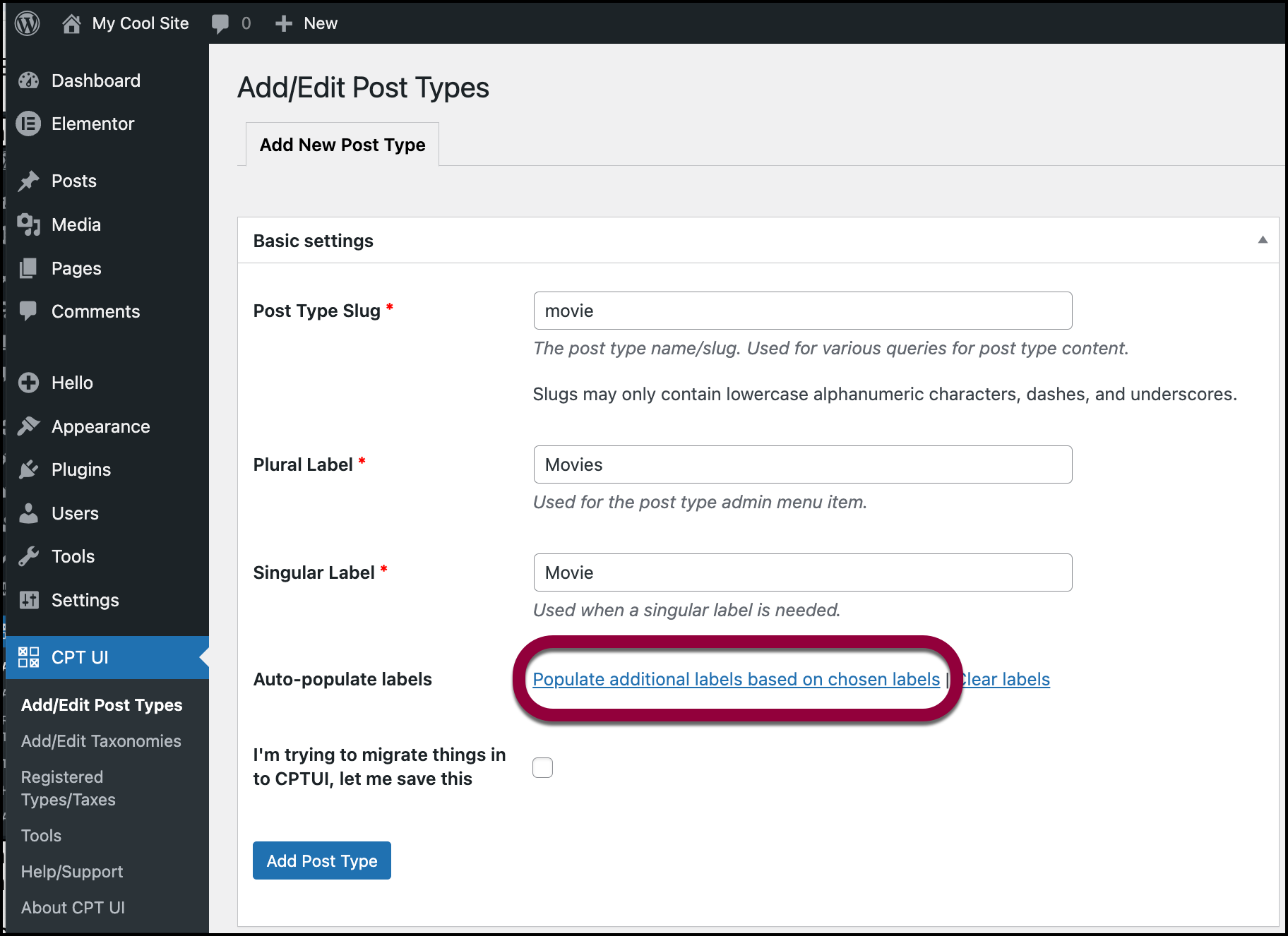Image resolution: width=1288 pixels, height=936 pixels.
Task: Click the home icon beside My Cool Site
Action: click(x=71, y=24)
